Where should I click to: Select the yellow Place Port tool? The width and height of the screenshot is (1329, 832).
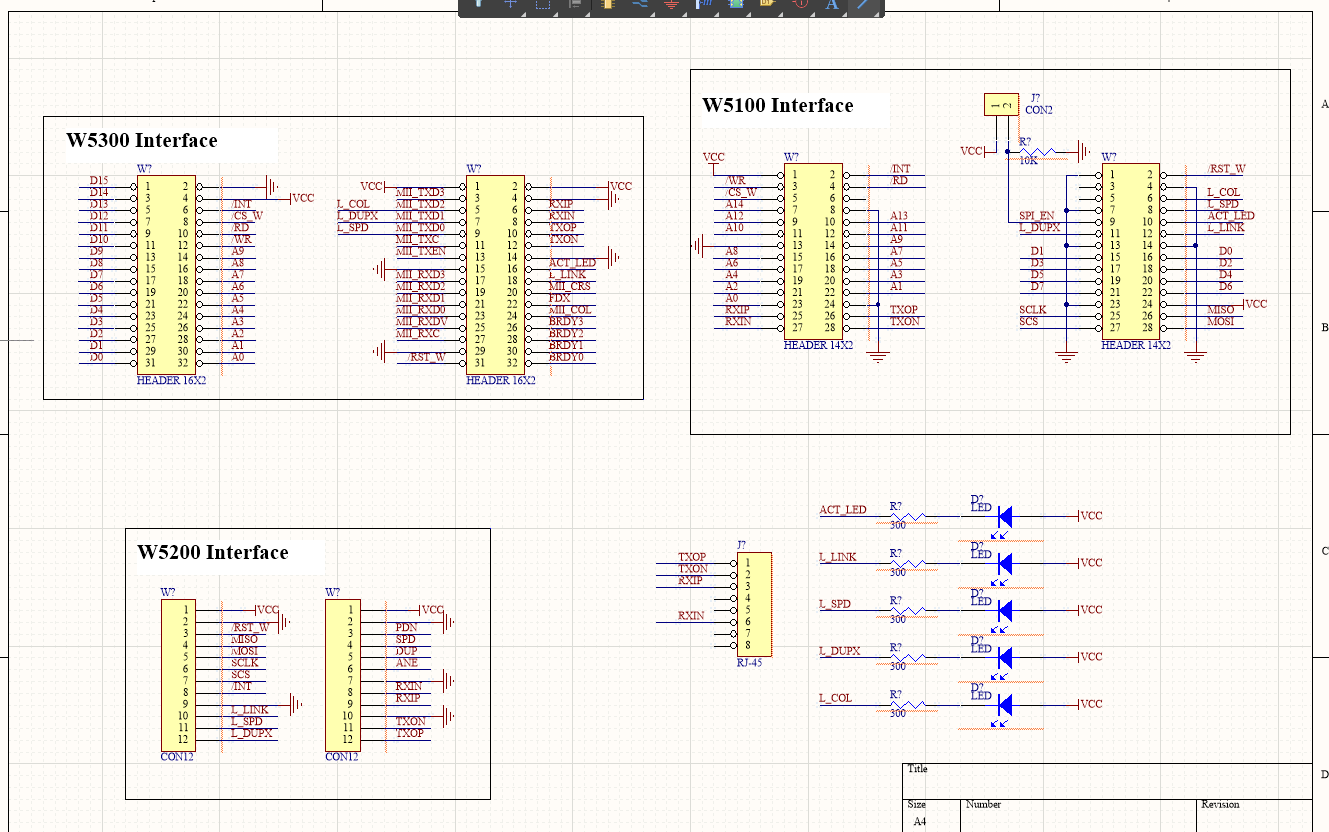767,4
